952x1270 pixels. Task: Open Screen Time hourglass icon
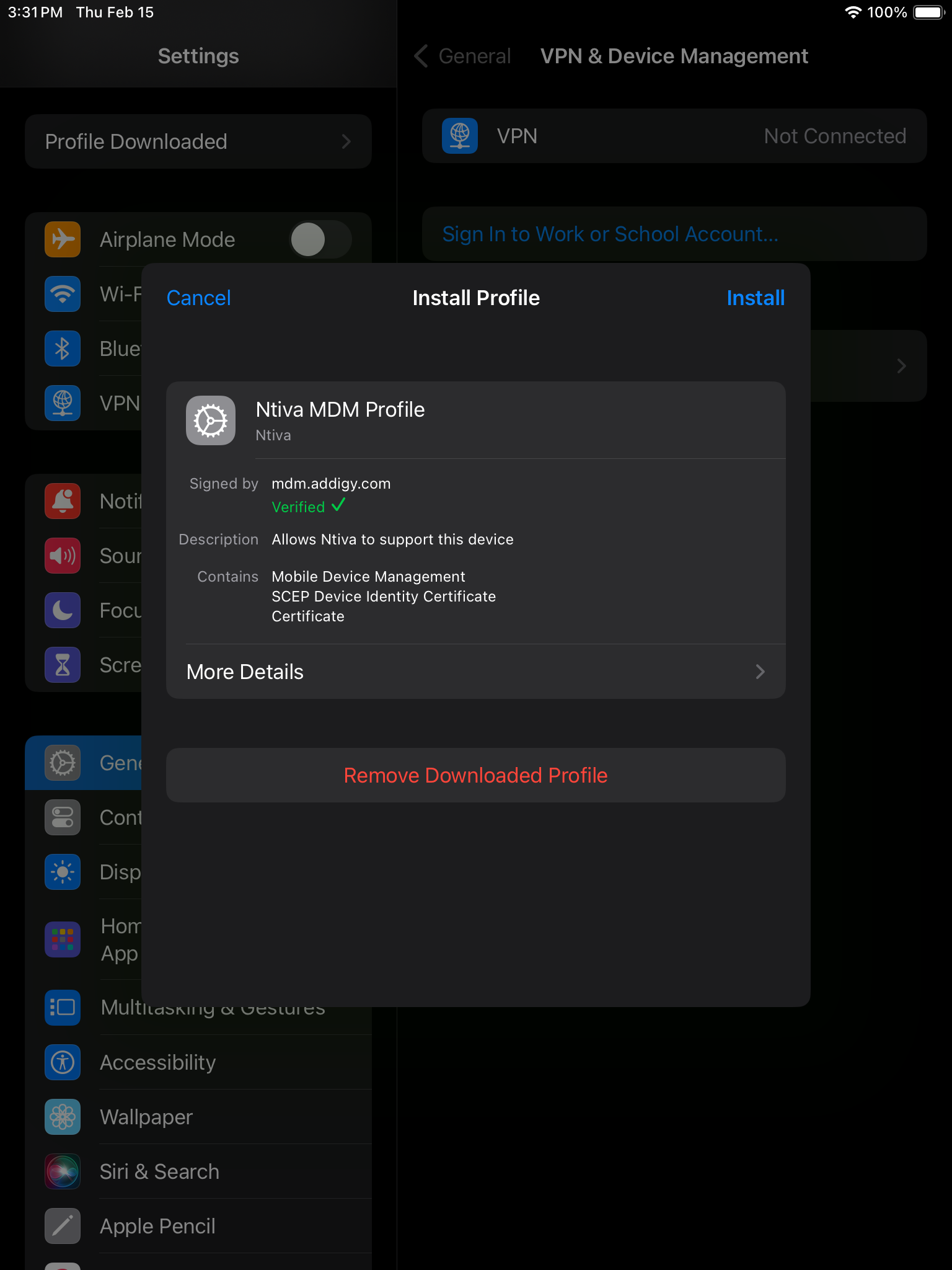click(x=63, y=665)
